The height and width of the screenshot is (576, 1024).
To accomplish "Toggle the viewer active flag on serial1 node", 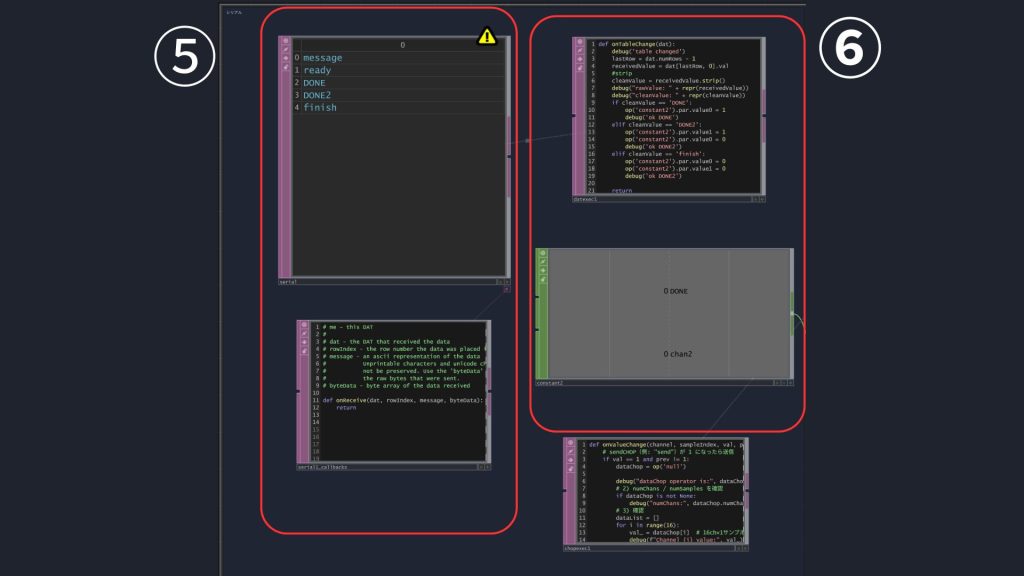I will click(506, 283).
